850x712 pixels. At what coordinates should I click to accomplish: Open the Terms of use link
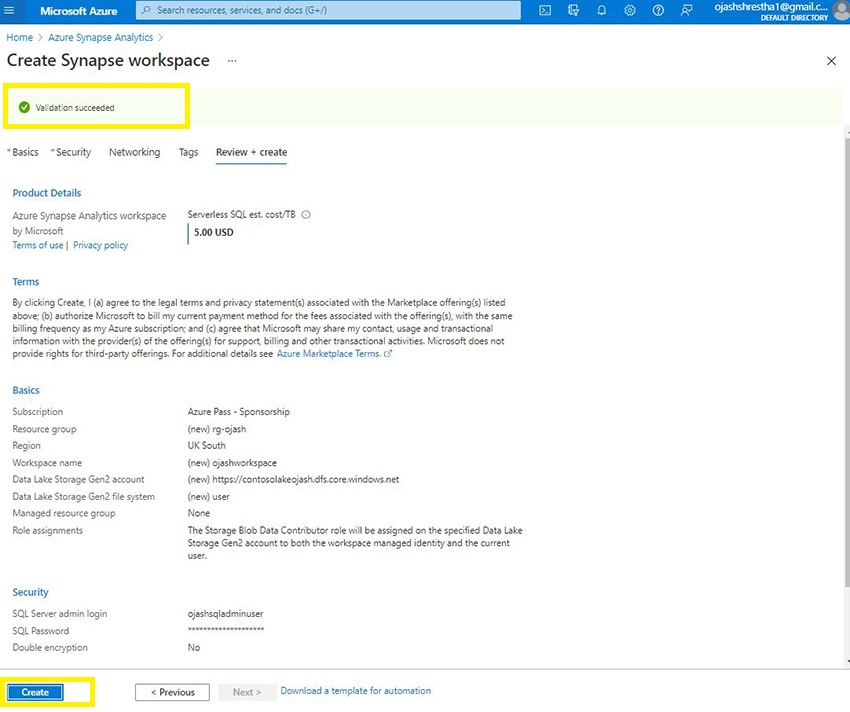tap(37, 245)
